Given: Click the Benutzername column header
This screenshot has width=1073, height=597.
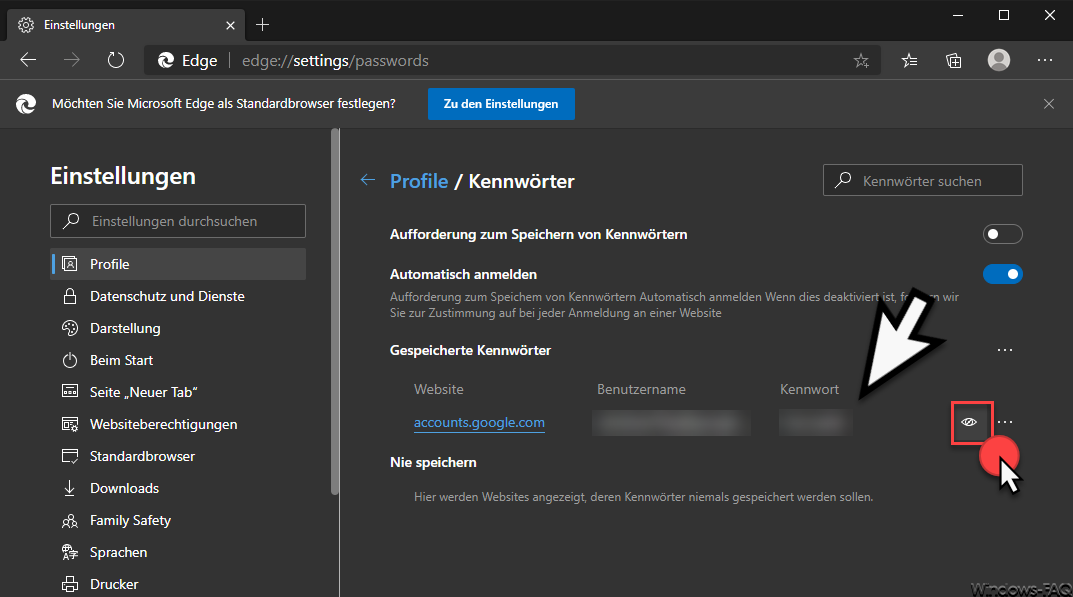Looking at the screenshot, I should 641,390.
